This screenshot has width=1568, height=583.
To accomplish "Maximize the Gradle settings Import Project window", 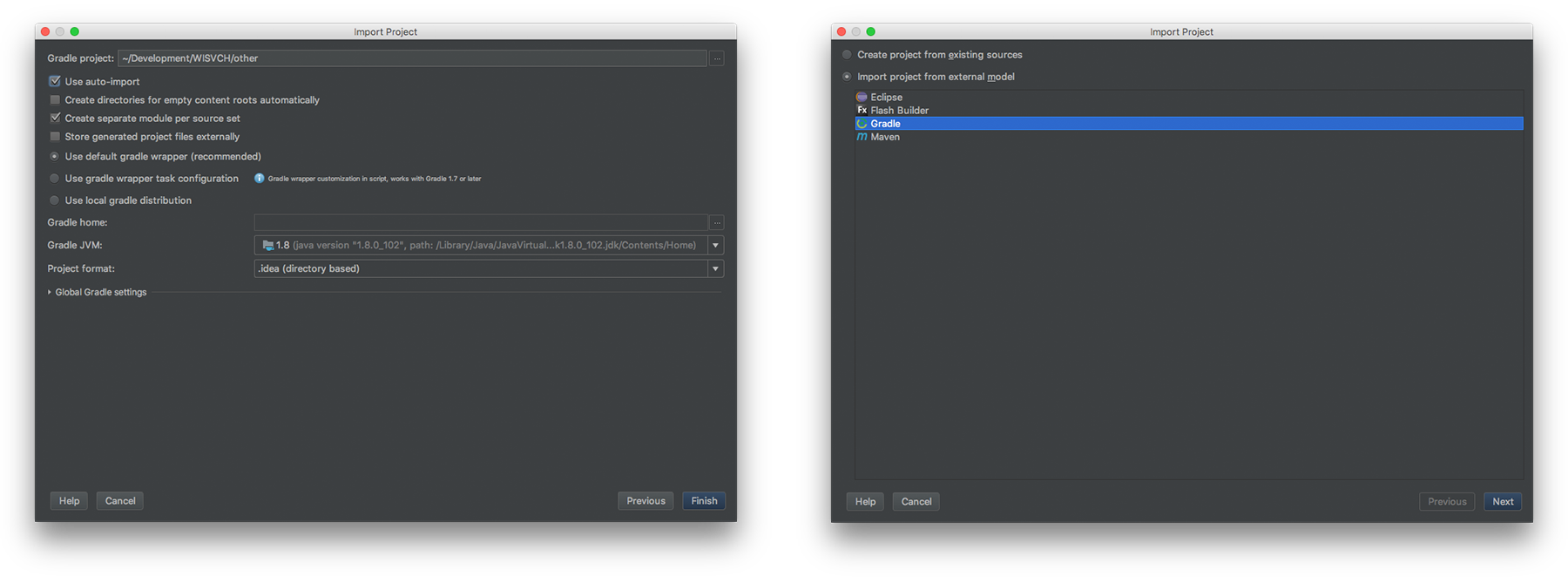I will click(x=75, y=31).
